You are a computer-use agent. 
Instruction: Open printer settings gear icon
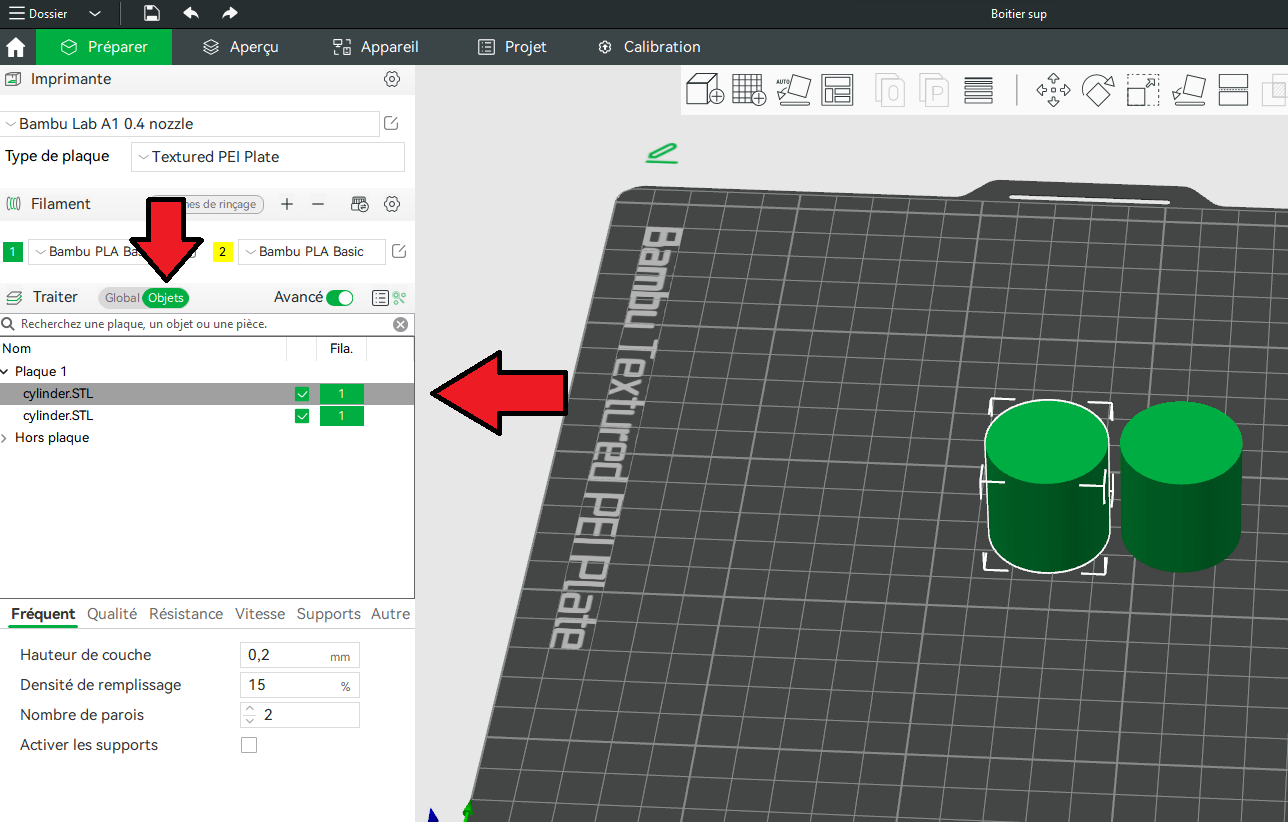[x=392, y=79]
